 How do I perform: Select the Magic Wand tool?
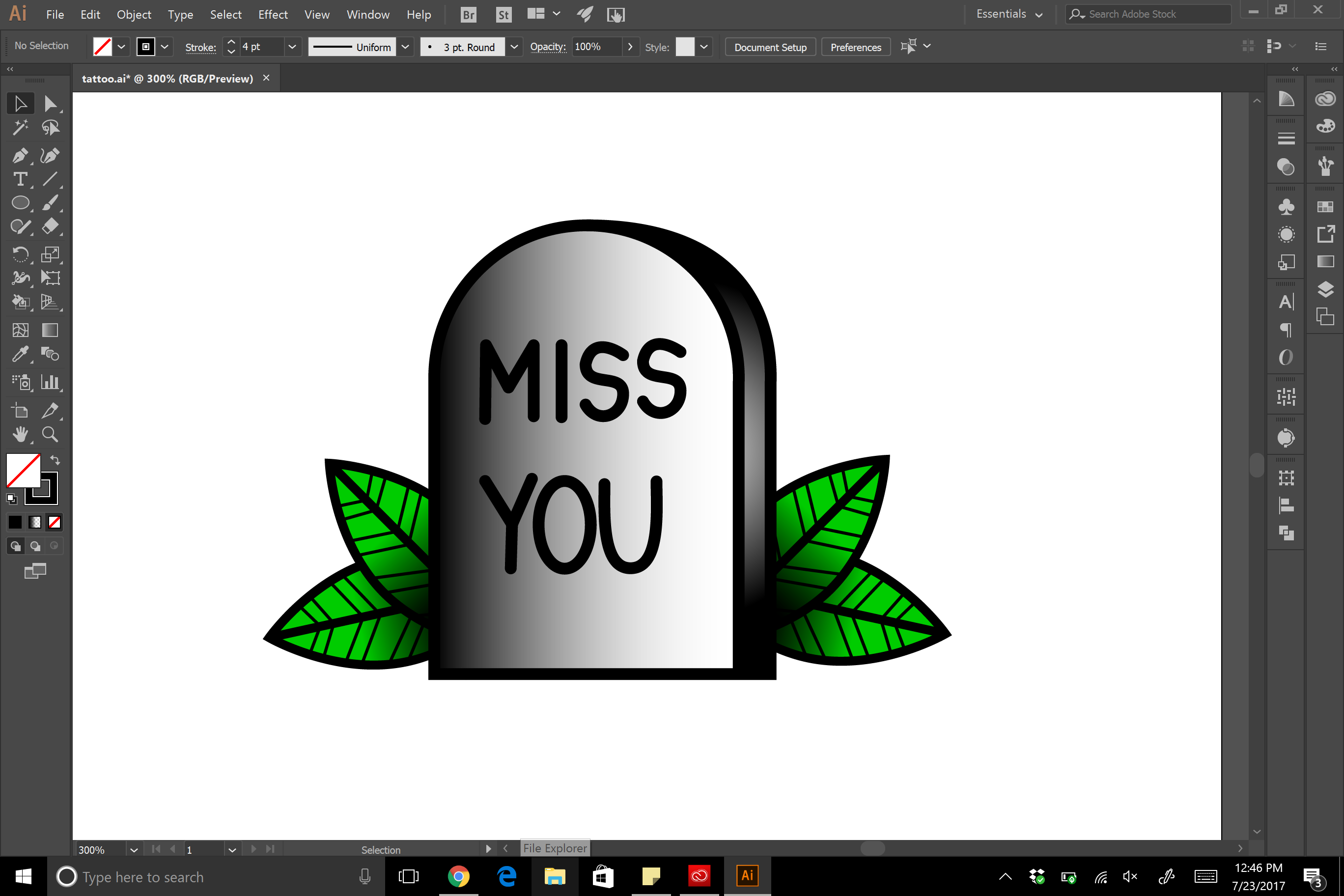[x=21, y=127]
